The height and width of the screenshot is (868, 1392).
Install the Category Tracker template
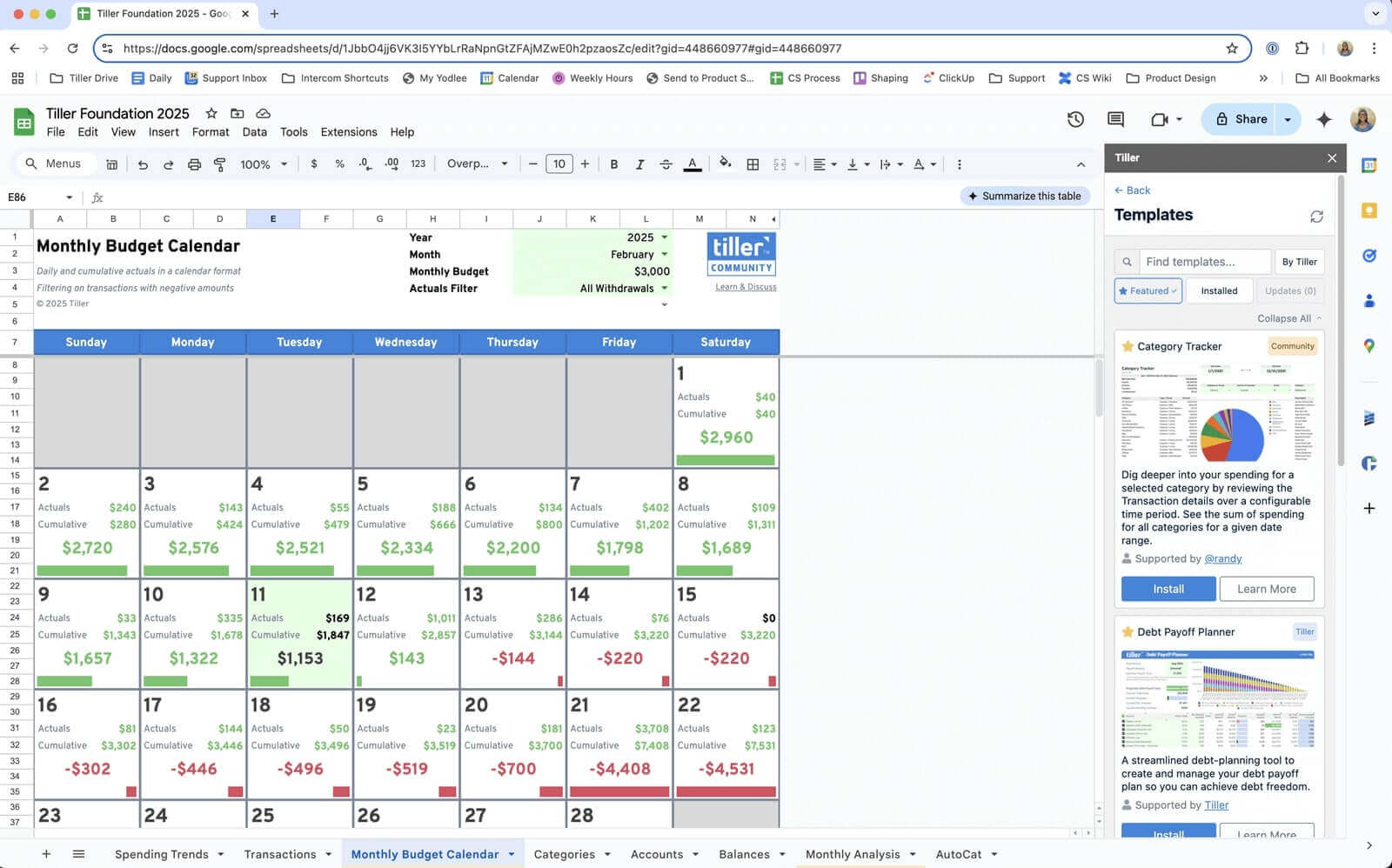tap(1168, 589)
